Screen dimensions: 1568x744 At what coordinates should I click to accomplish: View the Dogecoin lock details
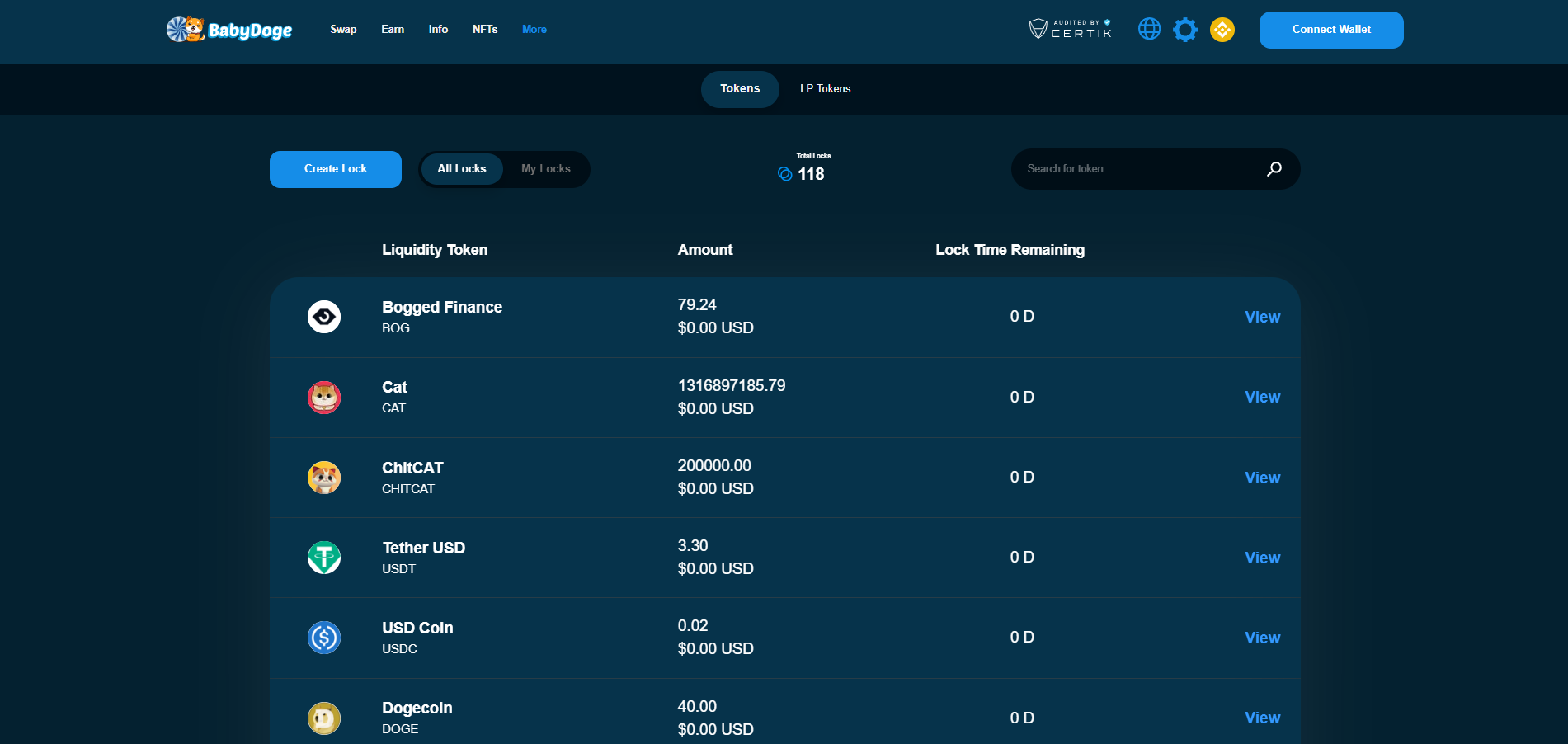[1262, 718]
